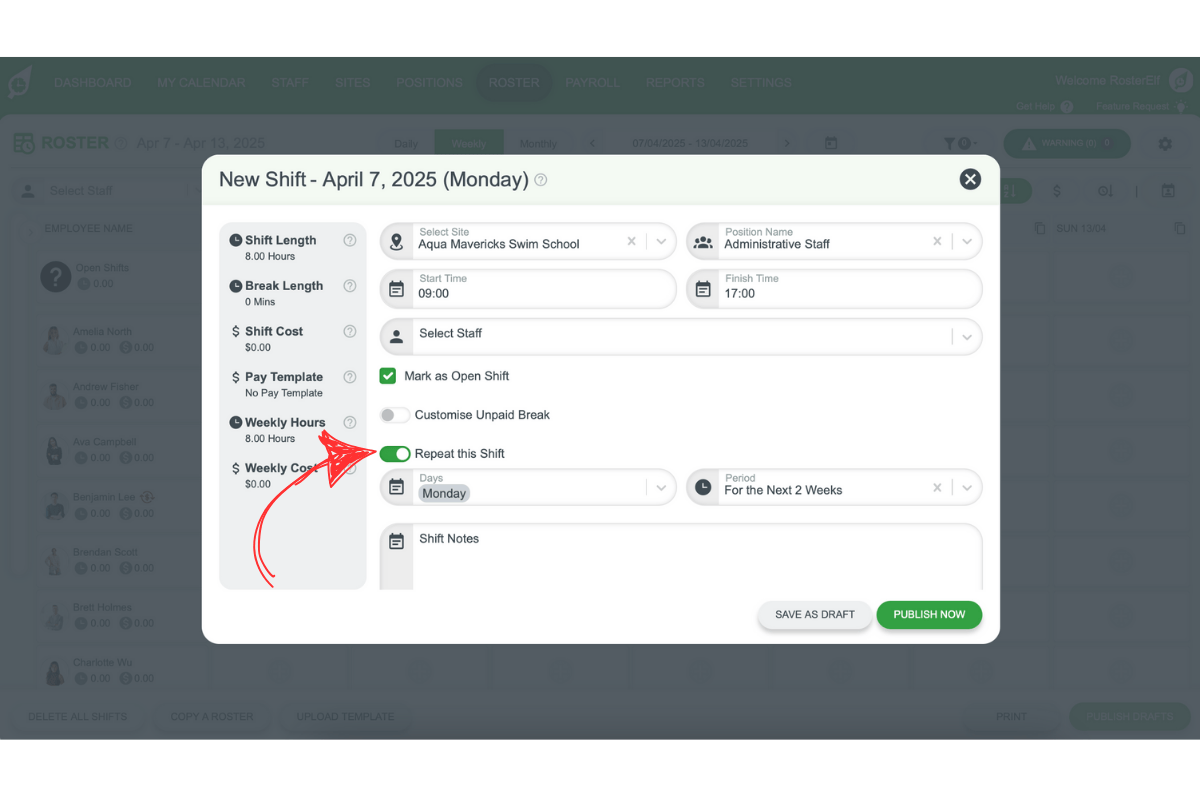The width and height of the screenshot is (1200, 800).
Task: Click help icon beside the New Shift title
Action: (x=541, y=180)
